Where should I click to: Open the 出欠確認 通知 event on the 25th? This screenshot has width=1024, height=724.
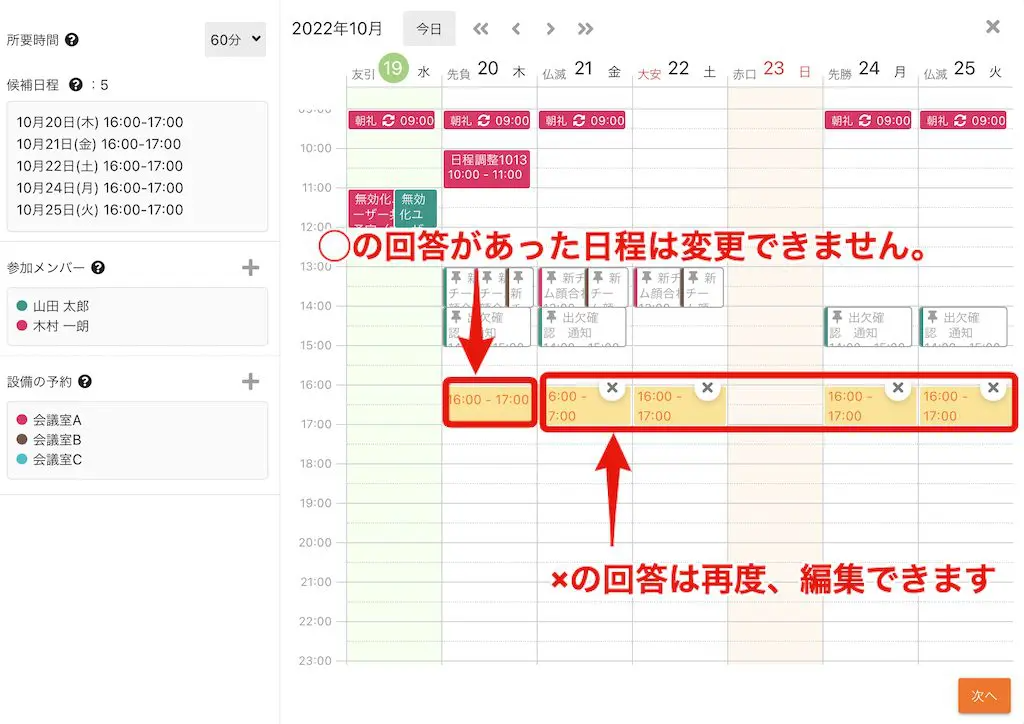pyautogui.click(x=963, y=326)
